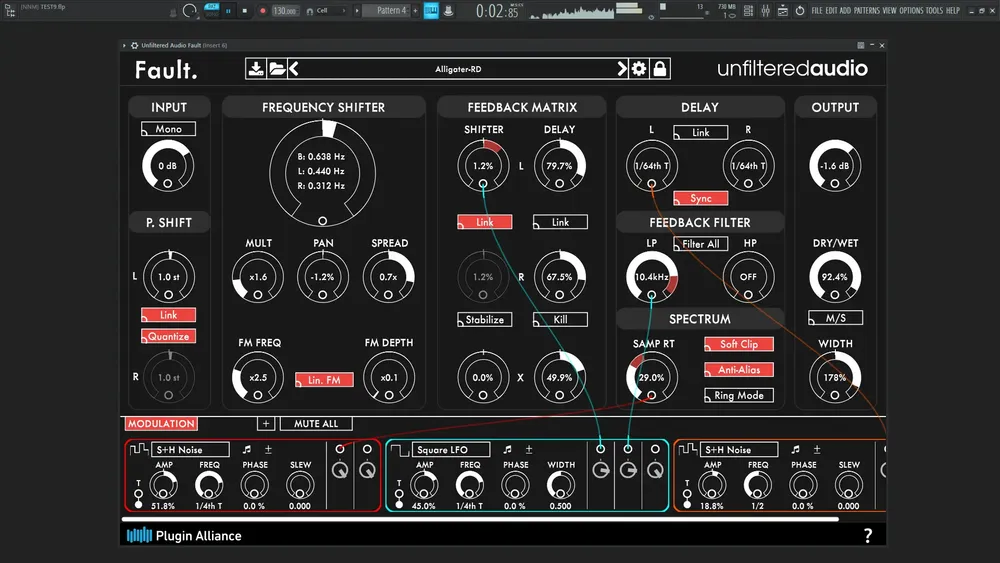Toggle Lin. FM mode

[x=324, y=380]
